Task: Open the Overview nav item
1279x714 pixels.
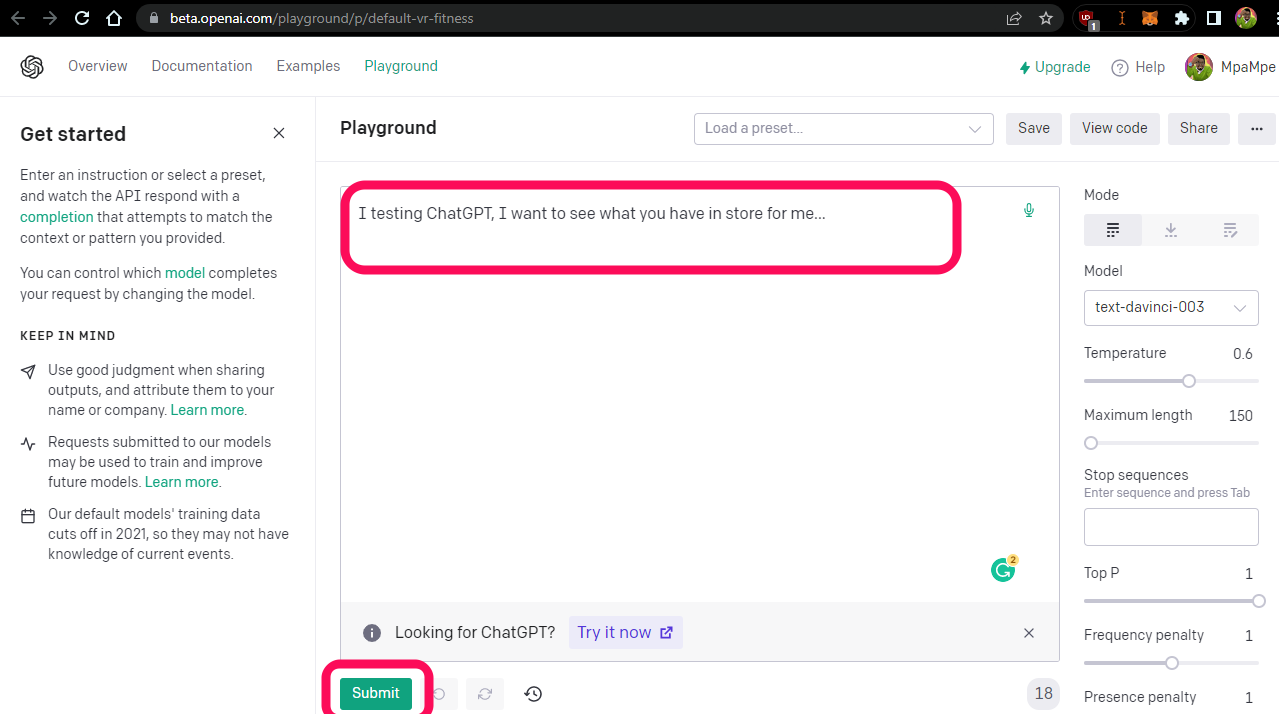Action: click(x=98, y=66)
